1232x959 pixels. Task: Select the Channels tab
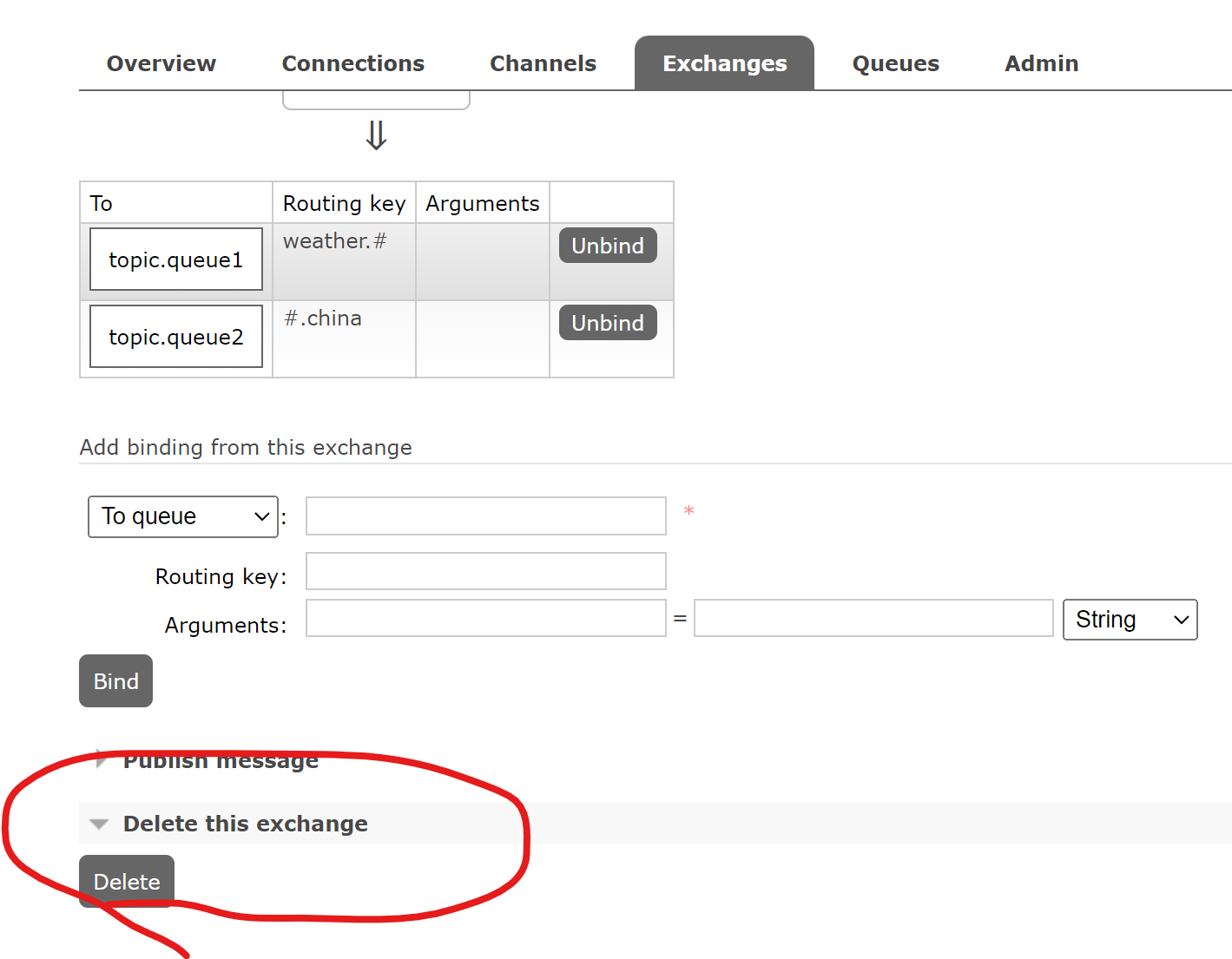click(543, 62)
